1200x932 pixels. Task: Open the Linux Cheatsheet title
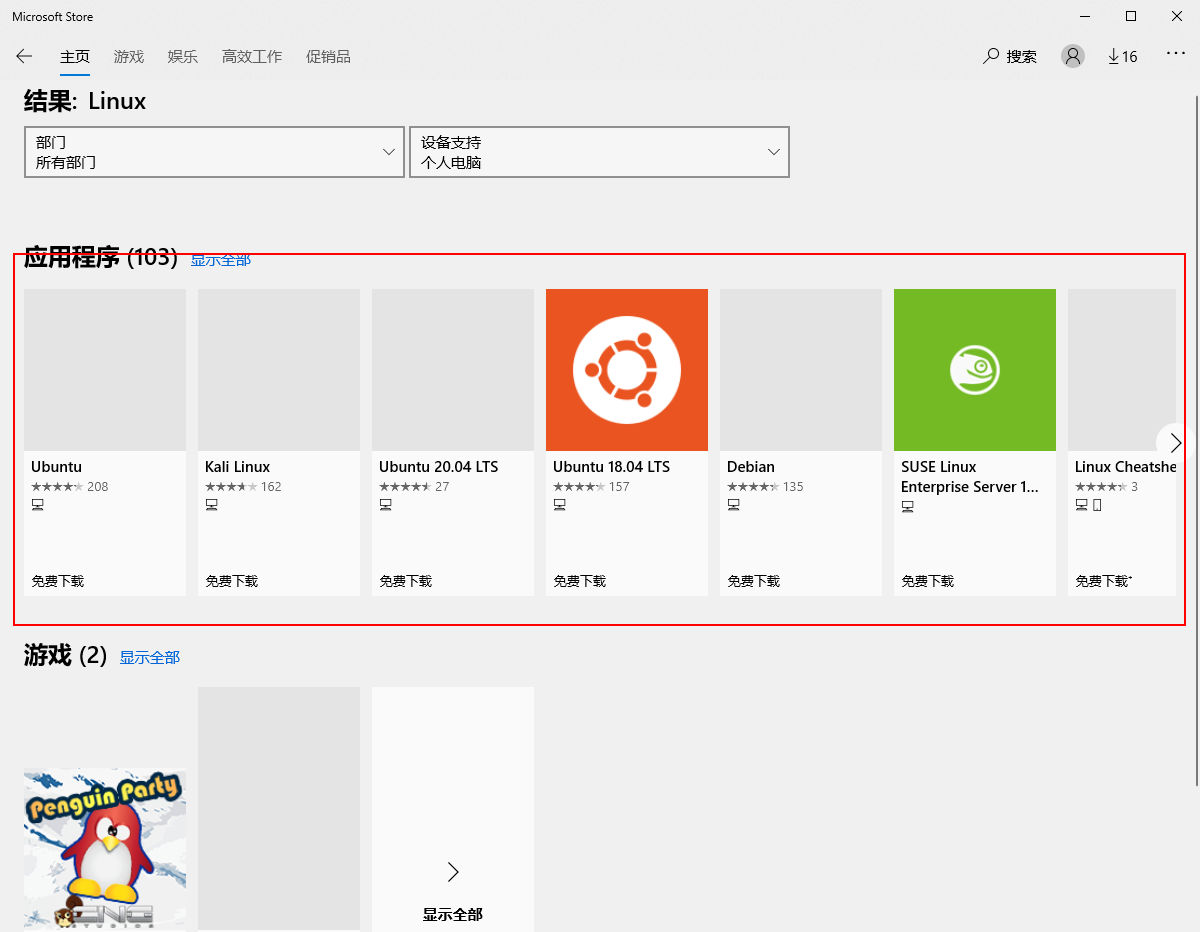click(x=1125, y=467)
